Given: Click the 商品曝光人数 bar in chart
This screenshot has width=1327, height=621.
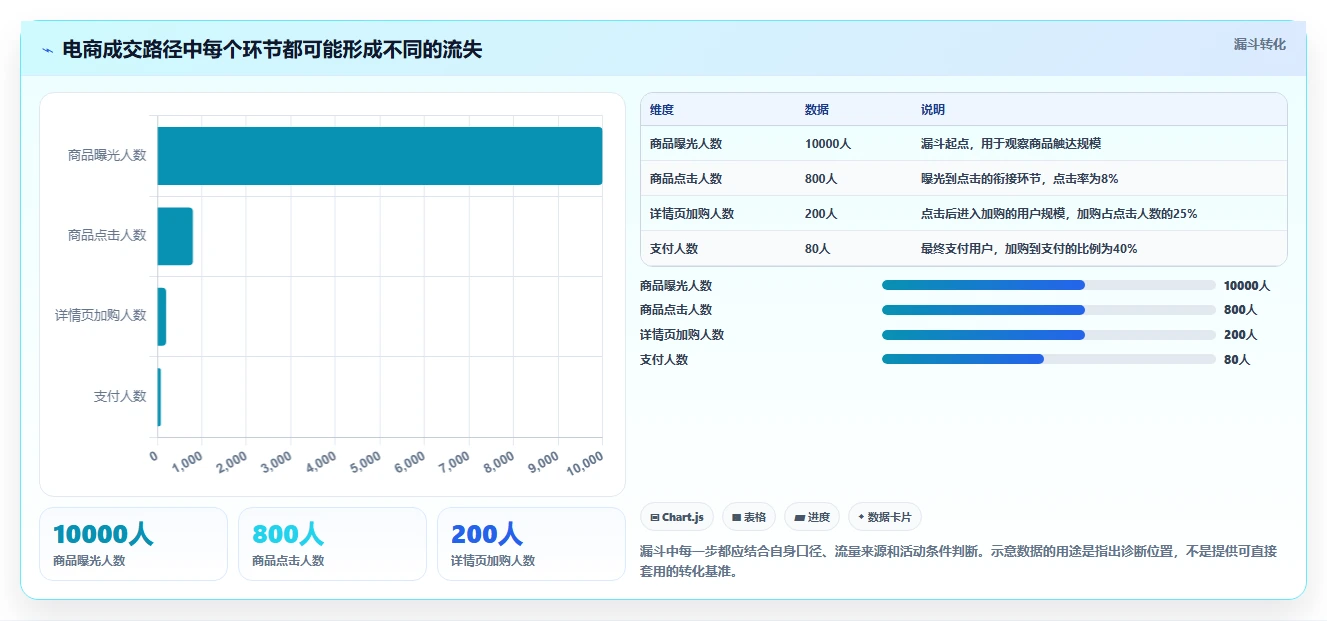Looking at the screenshot, I should tap(380, 156).
